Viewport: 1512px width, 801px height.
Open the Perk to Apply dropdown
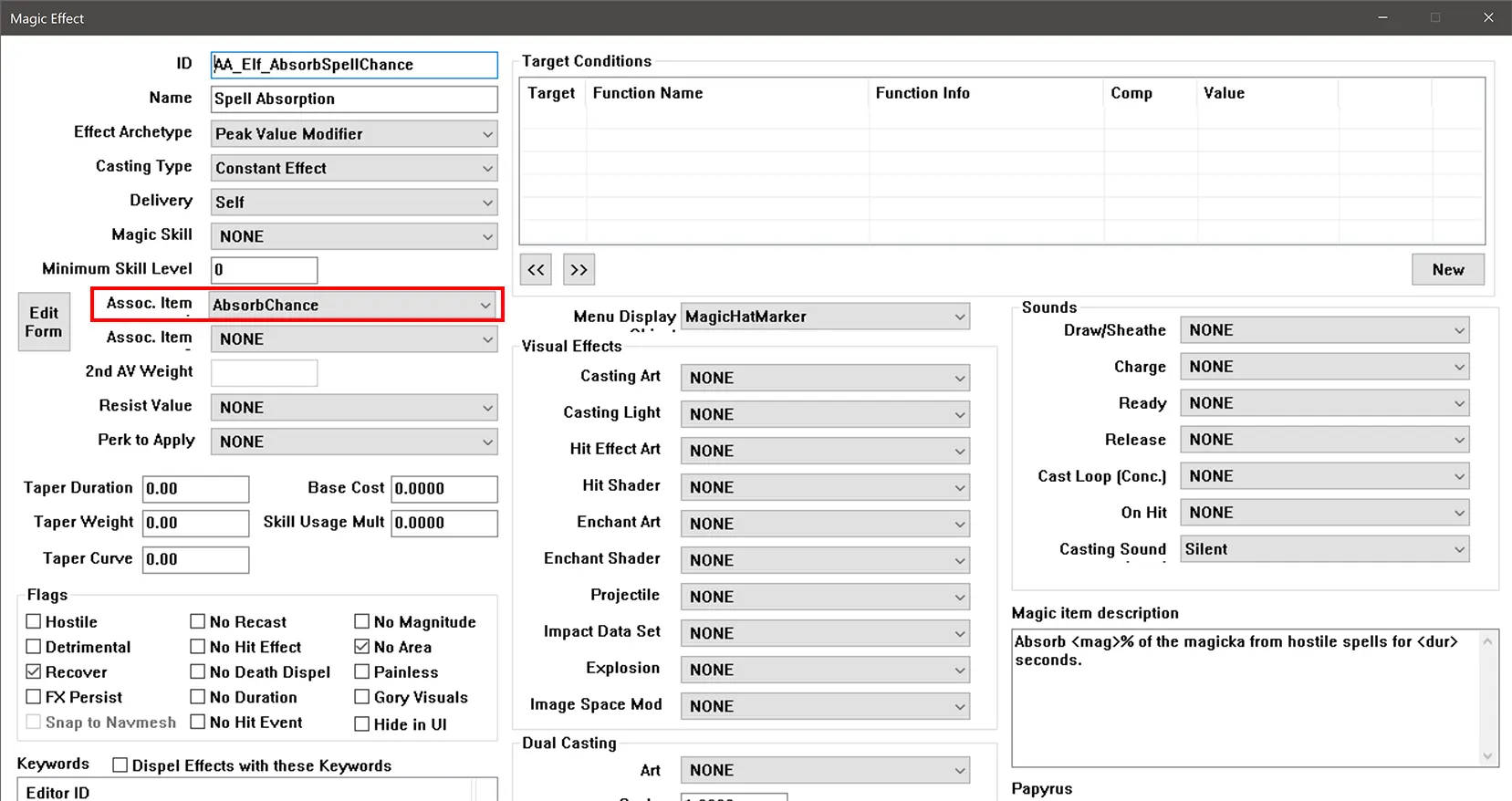(x=354, y=442)
